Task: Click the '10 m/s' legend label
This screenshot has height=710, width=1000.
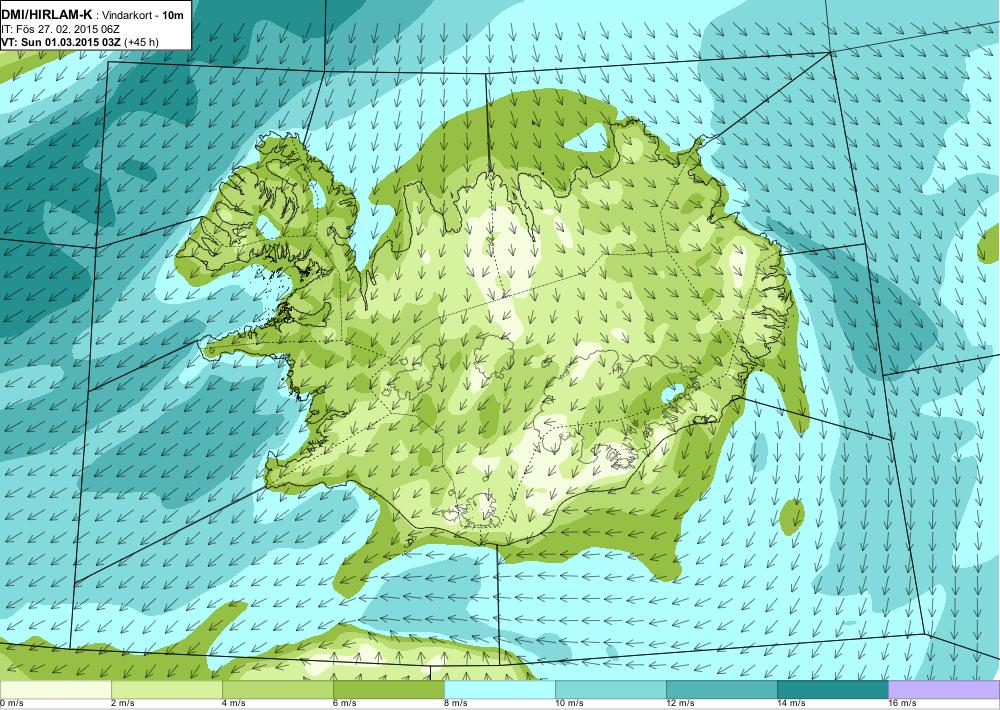Action: 570,703
